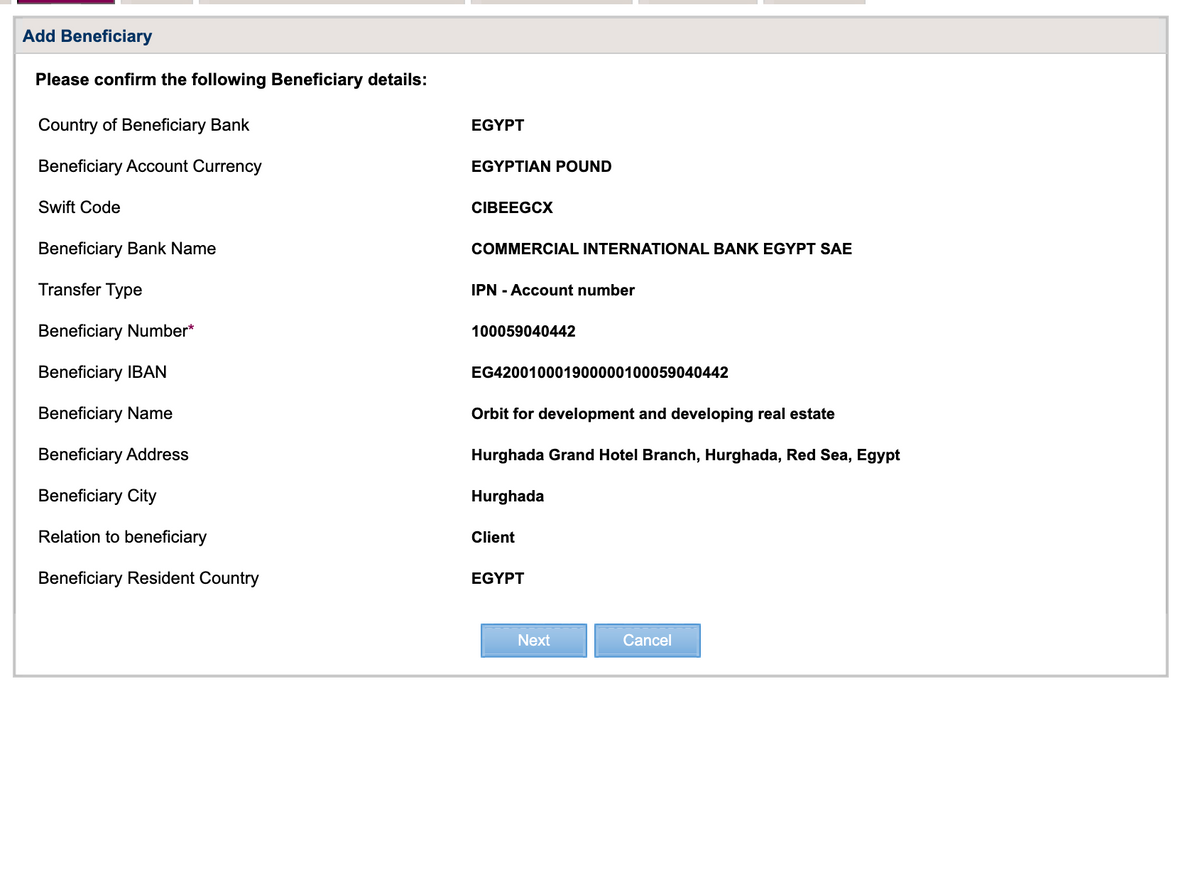Click the COMMERCIAL INTERNATIONAL BANK EGYPT SAE text
Viewport: 1200px width, 875px height.
[662, 249]
